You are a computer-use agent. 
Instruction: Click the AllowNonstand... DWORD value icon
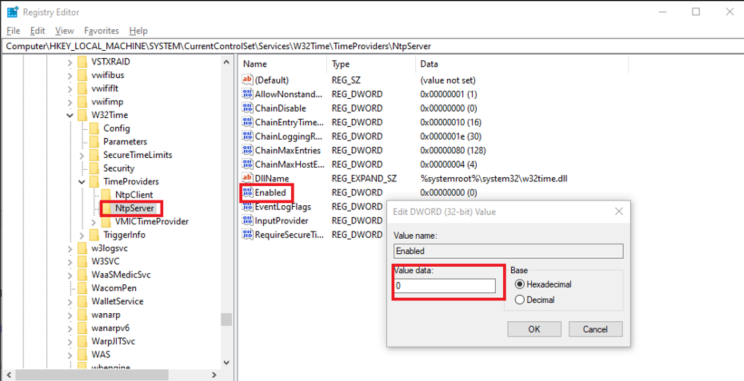[248, 94]
